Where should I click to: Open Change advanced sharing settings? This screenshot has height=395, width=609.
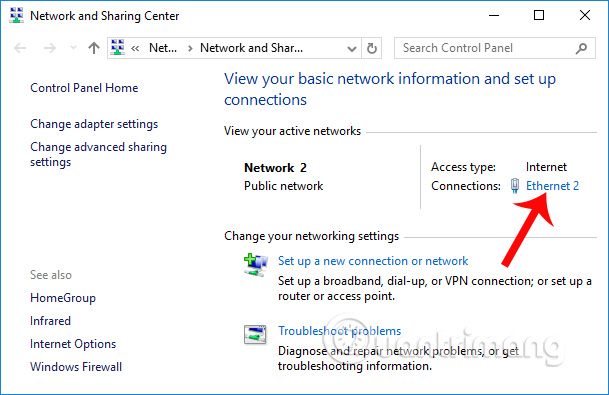click(x=98, y=154)
